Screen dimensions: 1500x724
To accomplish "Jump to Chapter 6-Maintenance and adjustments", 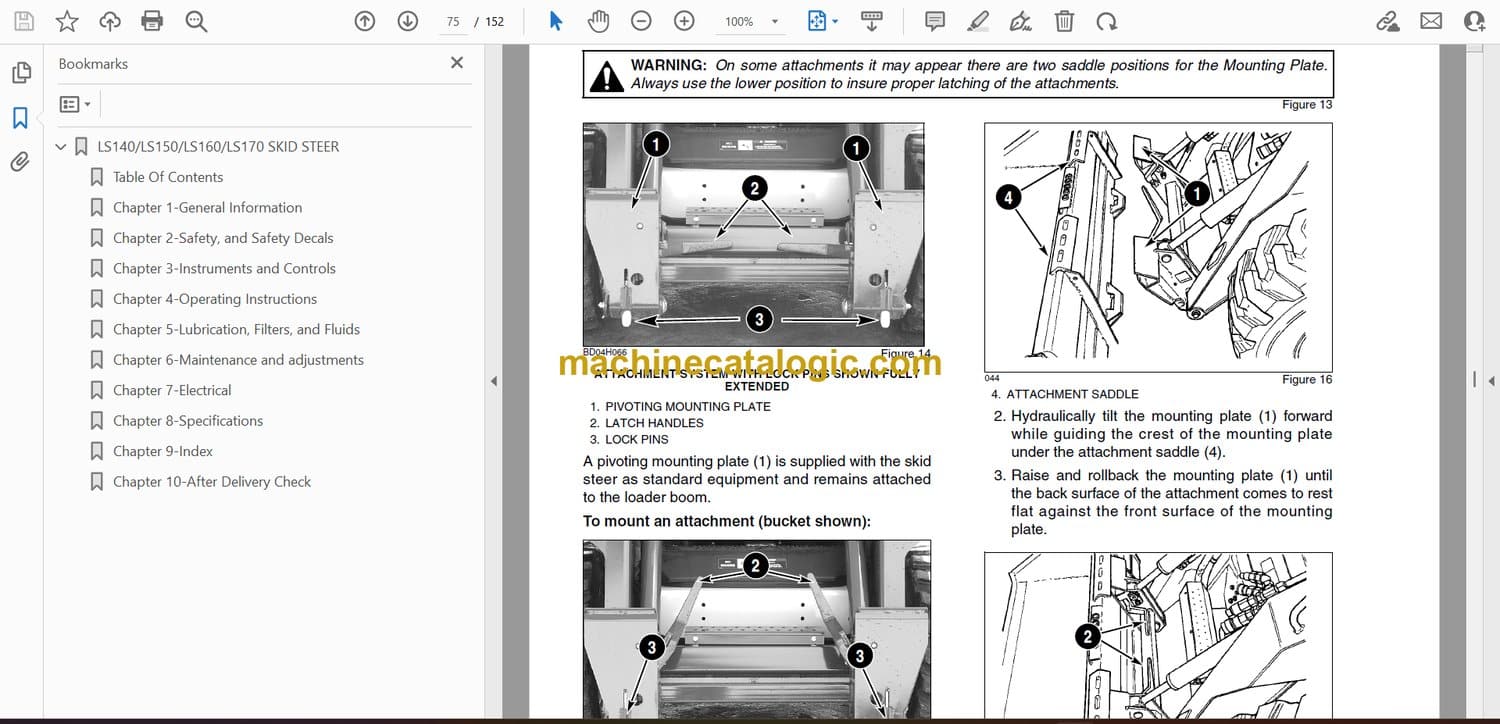I will 238,360.
